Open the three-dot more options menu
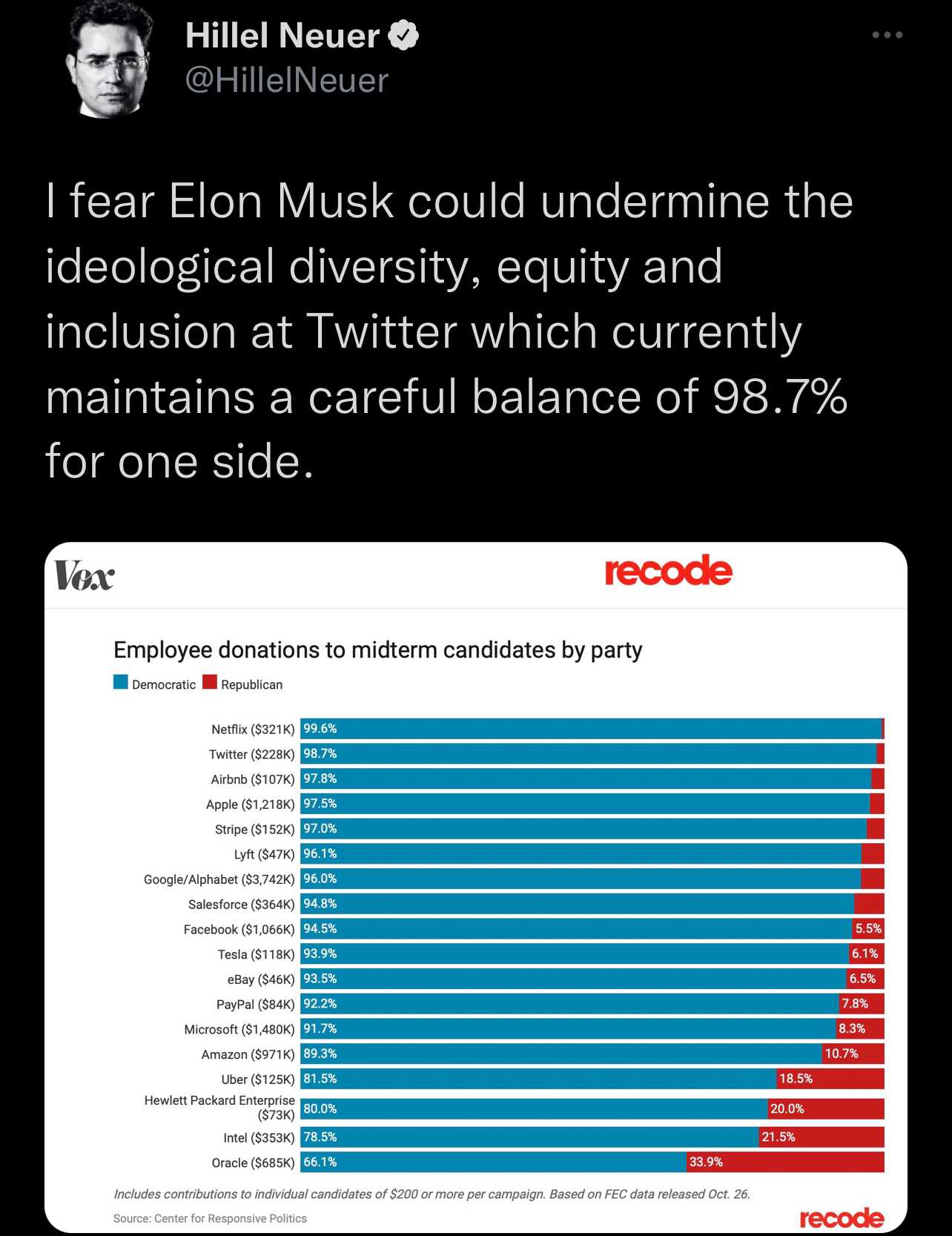 (x=887, y=35)
